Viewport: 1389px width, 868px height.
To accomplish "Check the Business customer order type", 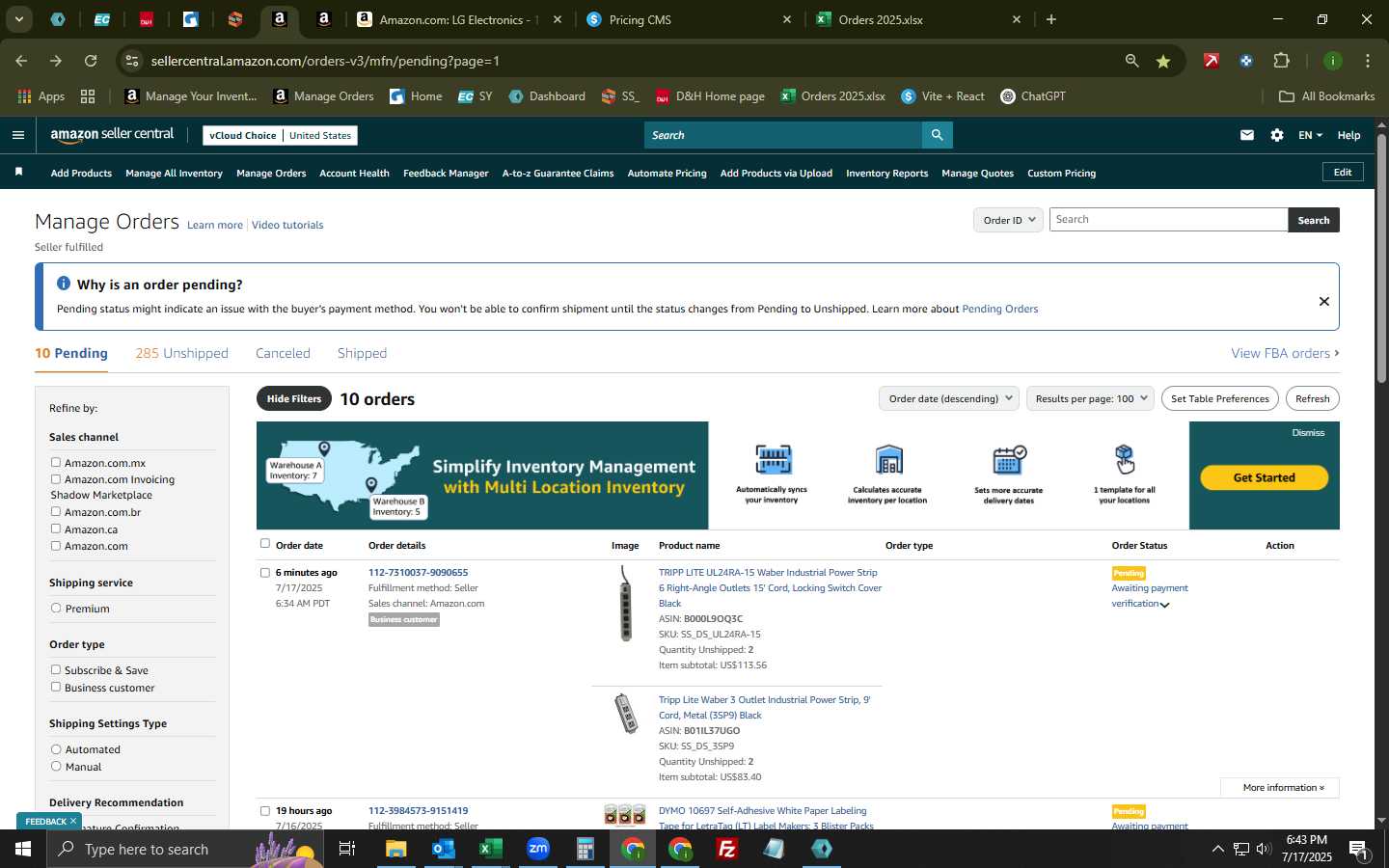I will 56,688.
